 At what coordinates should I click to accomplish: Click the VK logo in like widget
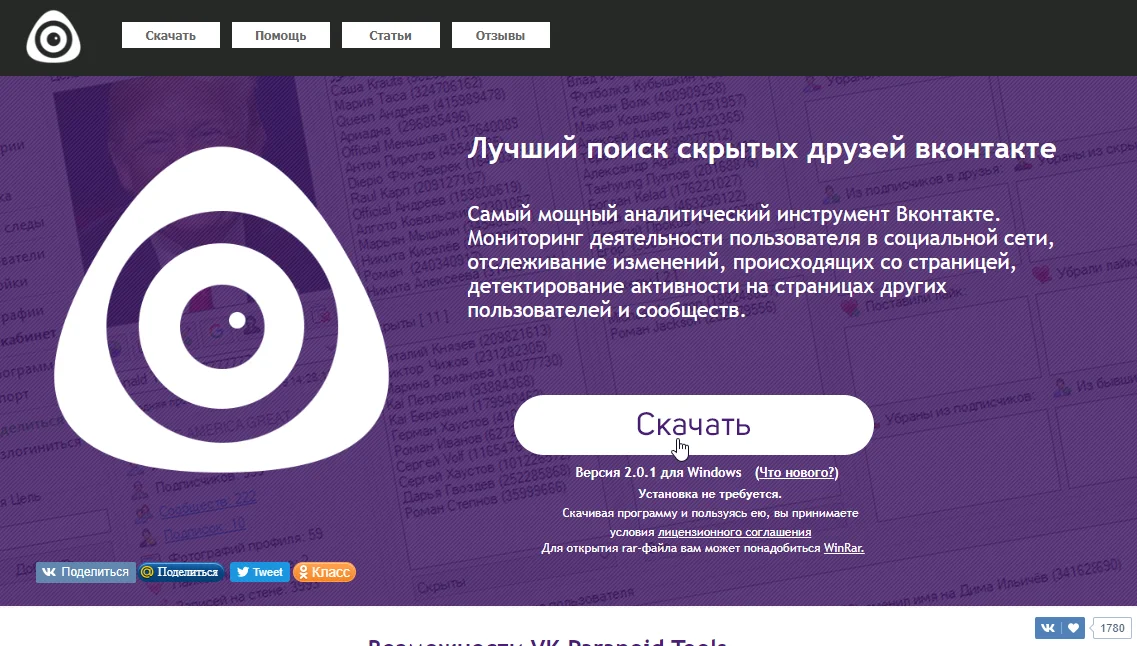(1048, 628)
